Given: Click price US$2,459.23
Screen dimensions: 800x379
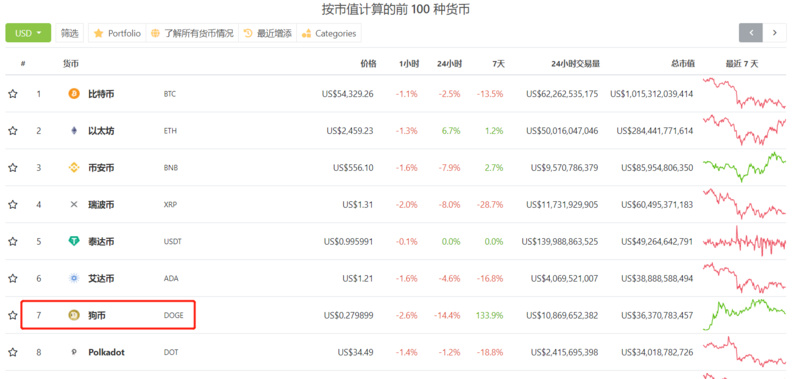Looking at the screenshot, I should click(x=350, y=131).
